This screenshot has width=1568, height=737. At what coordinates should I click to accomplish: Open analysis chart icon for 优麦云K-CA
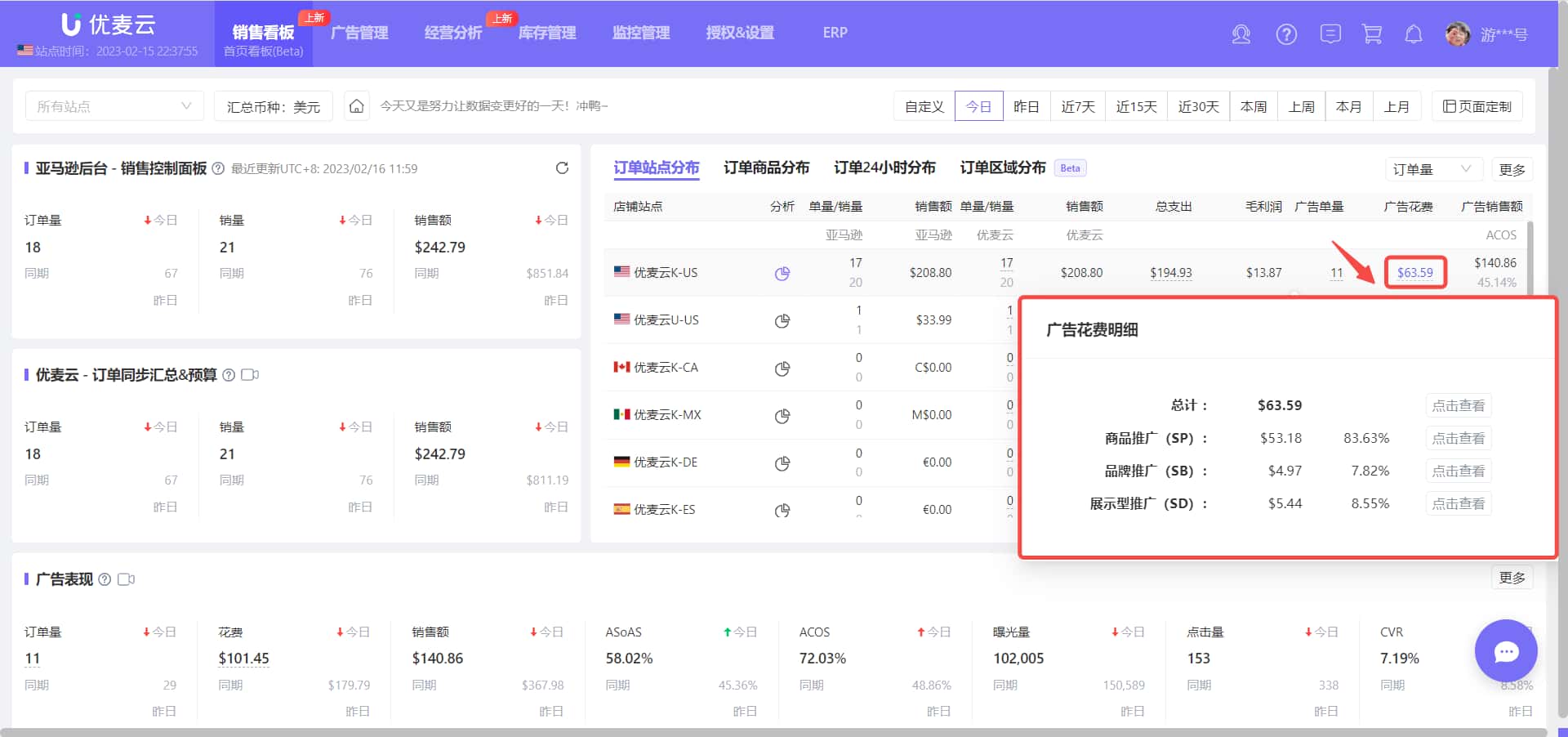point(782,368)
